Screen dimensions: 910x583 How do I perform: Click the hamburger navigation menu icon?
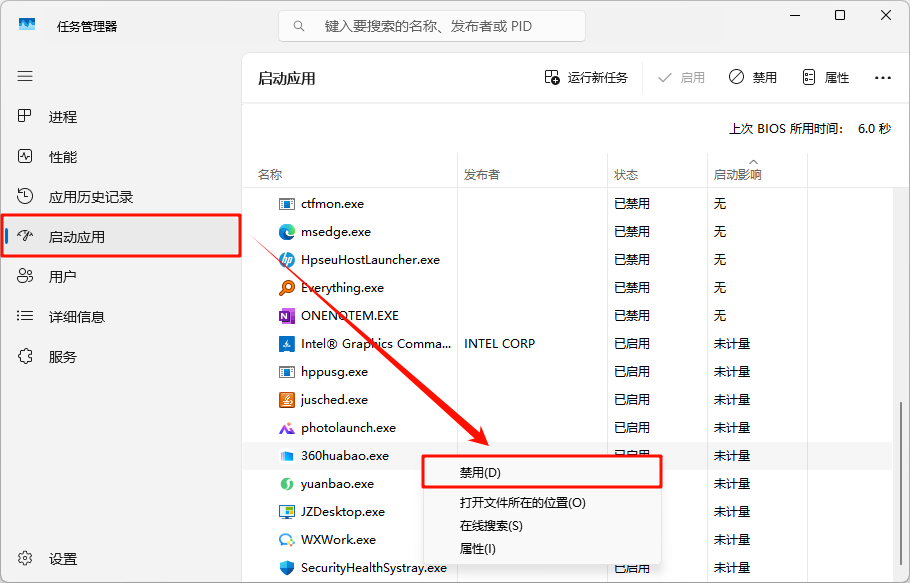(x=25, y=76)
